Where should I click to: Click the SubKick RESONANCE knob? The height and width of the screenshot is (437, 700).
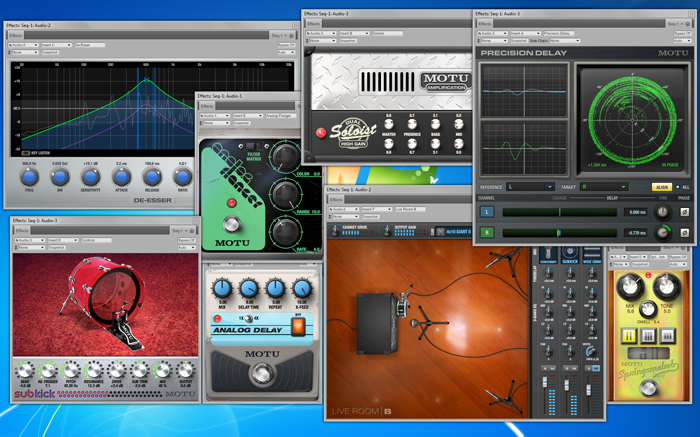[94, 370]
